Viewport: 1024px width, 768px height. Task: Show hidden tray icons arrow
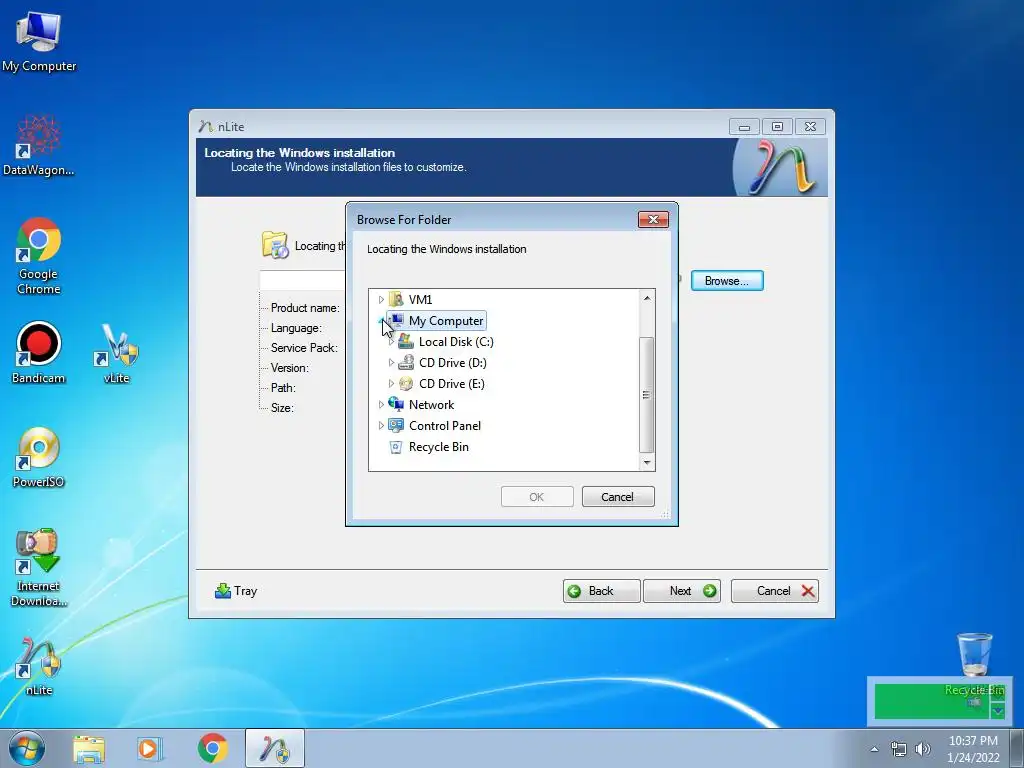(x=874, y=749)
